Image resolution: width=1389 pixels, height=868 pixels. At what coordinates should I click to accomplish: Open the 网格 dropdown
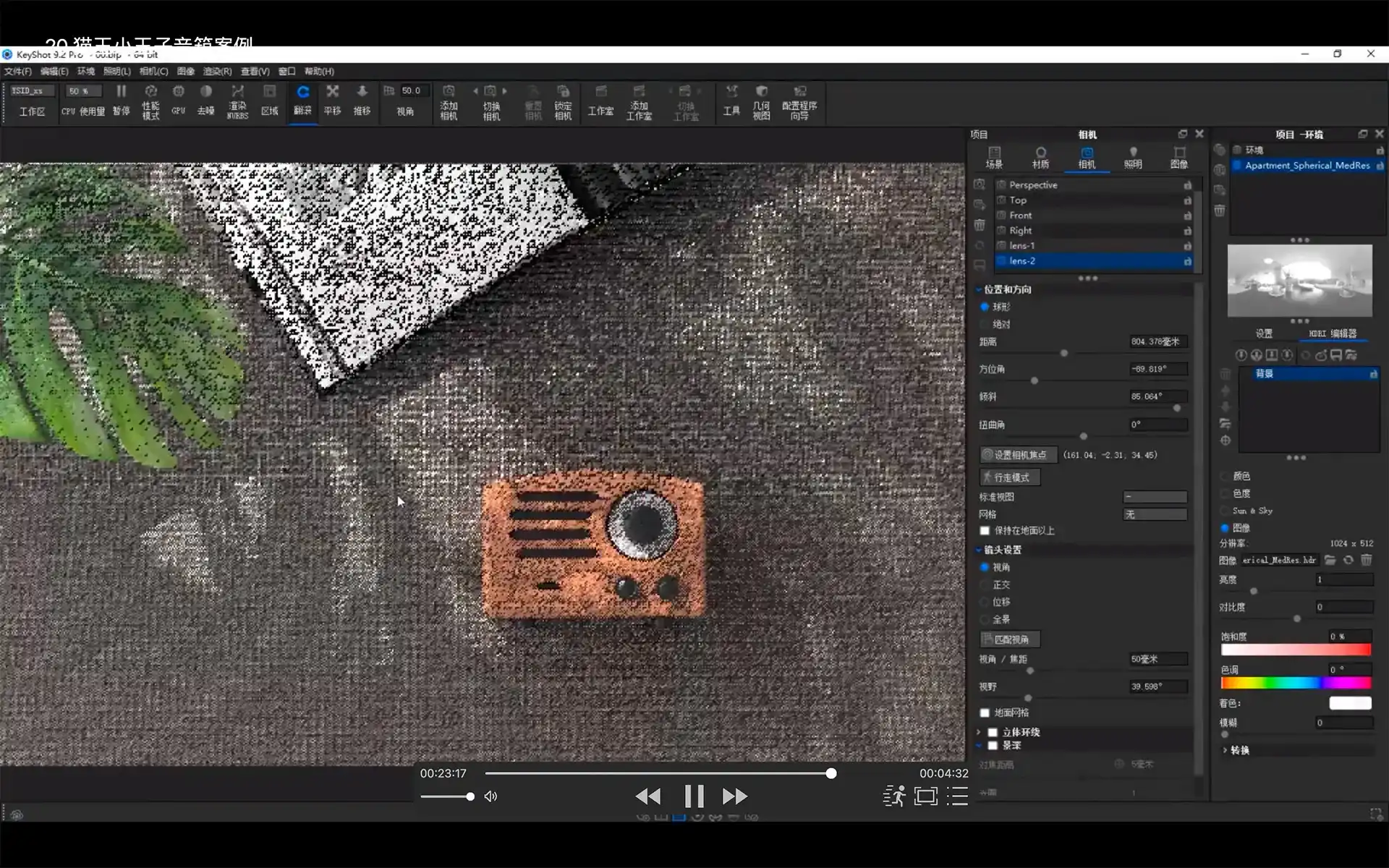1155,514
